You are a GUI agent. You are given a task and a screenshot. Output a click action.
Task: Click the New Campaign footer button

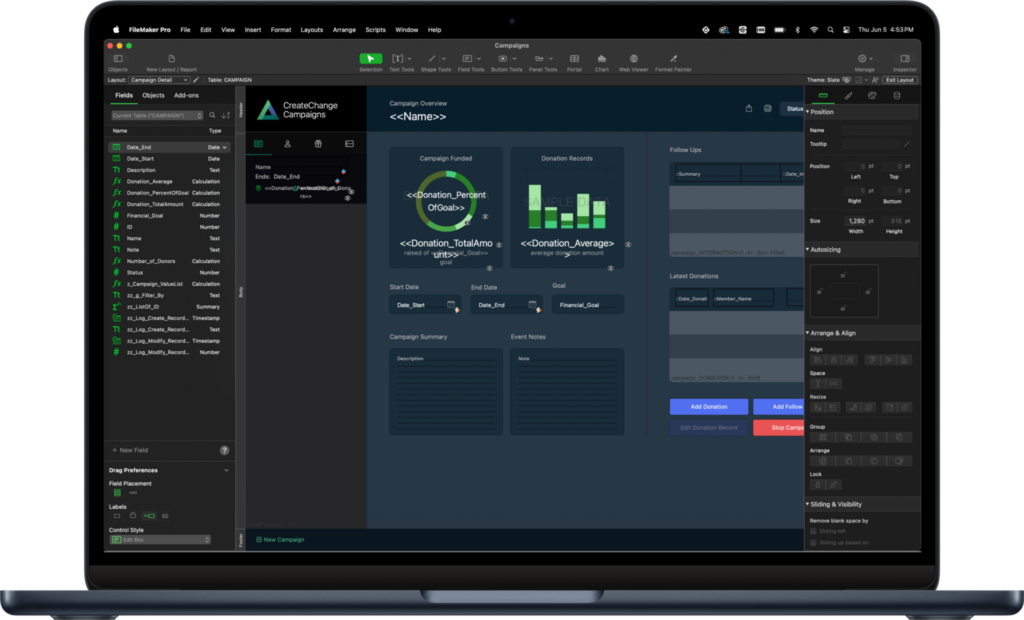[x=280, y=540]
